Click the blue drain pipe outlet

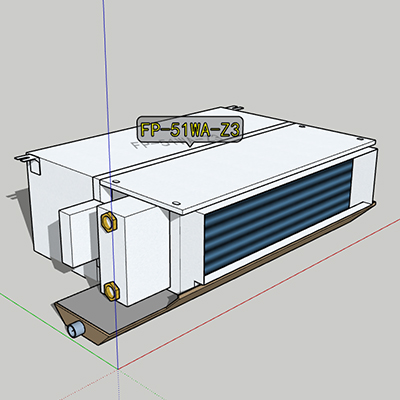tap(77, 329)
